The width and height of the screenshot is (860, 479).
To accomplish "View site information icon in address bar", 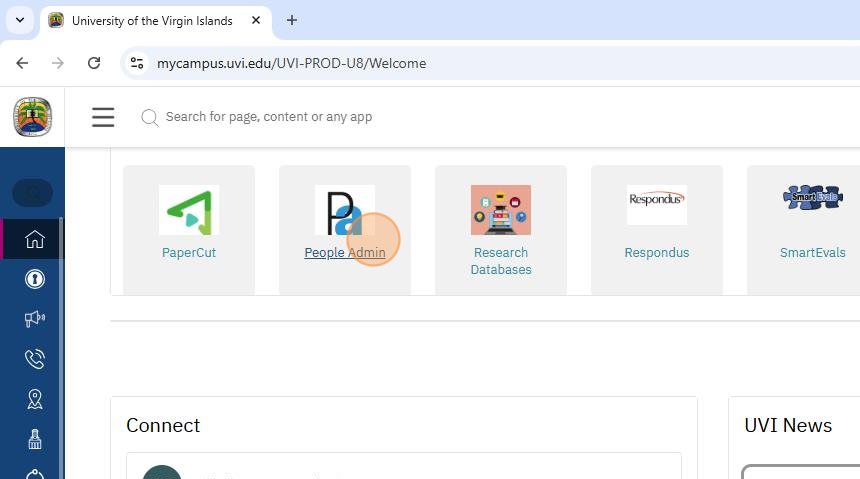I will pos(137,63).
